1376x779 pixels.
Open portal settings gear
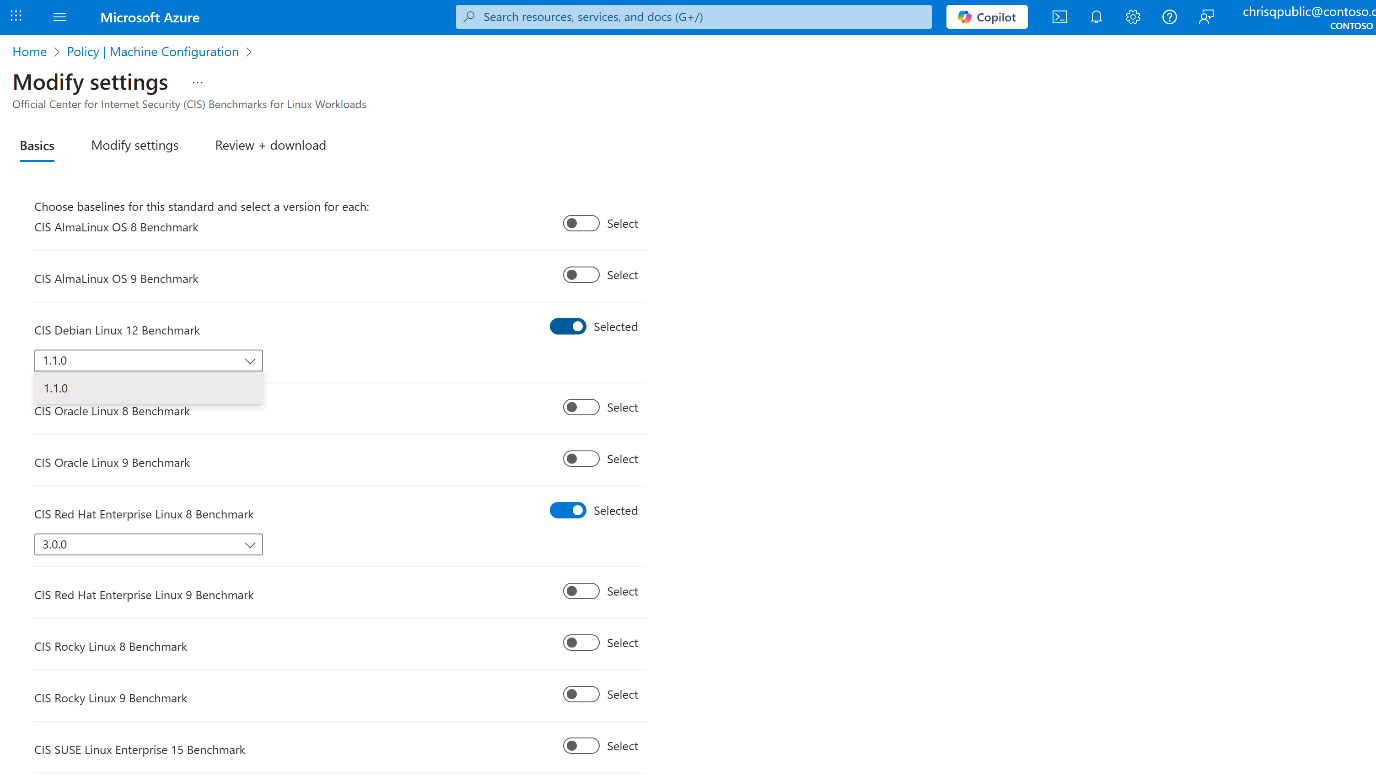coord(1133,17)
